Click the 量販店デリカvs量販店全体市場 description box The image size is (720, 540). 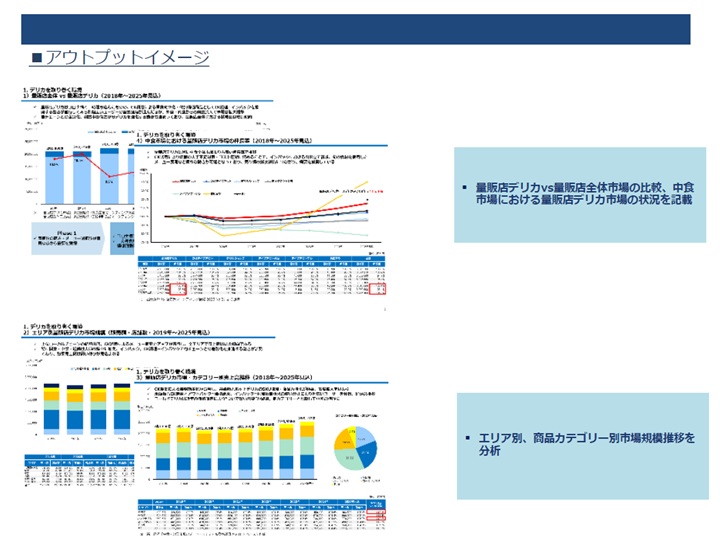tap(580, 195)
